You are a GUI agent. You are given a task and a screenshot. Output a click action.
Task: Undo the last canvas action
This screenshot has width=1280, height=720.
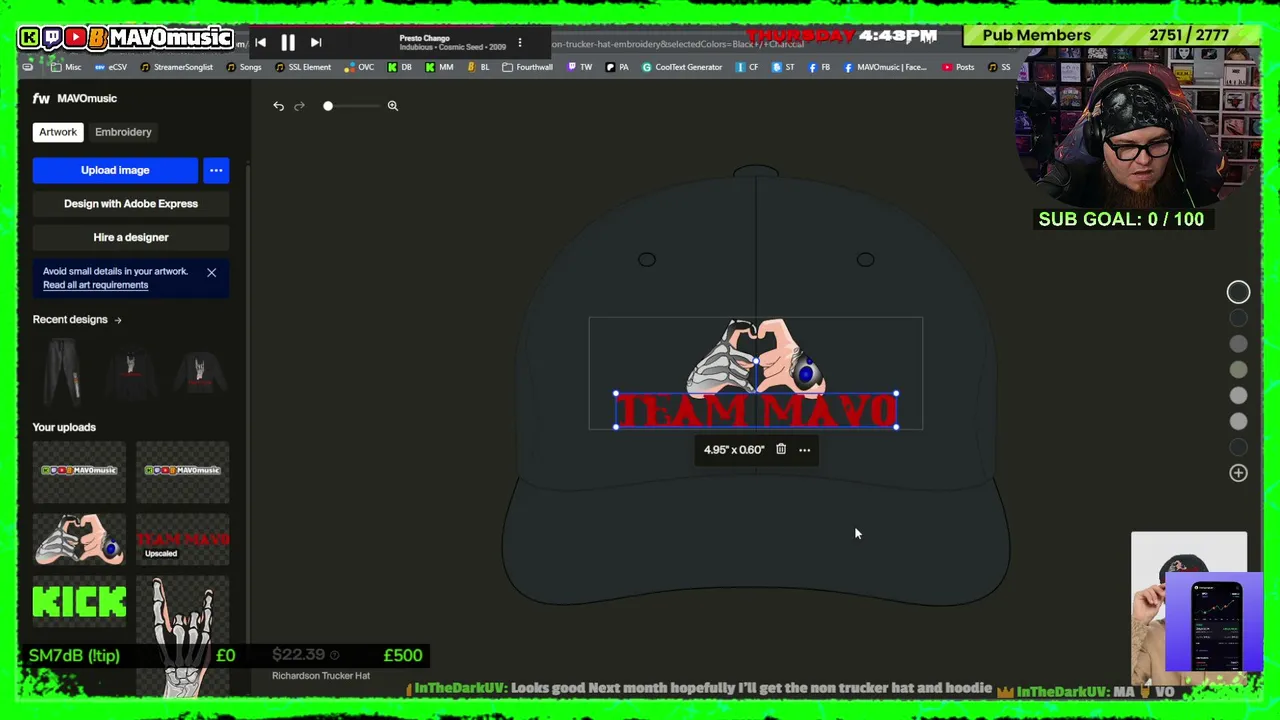(x=278, y=106)
